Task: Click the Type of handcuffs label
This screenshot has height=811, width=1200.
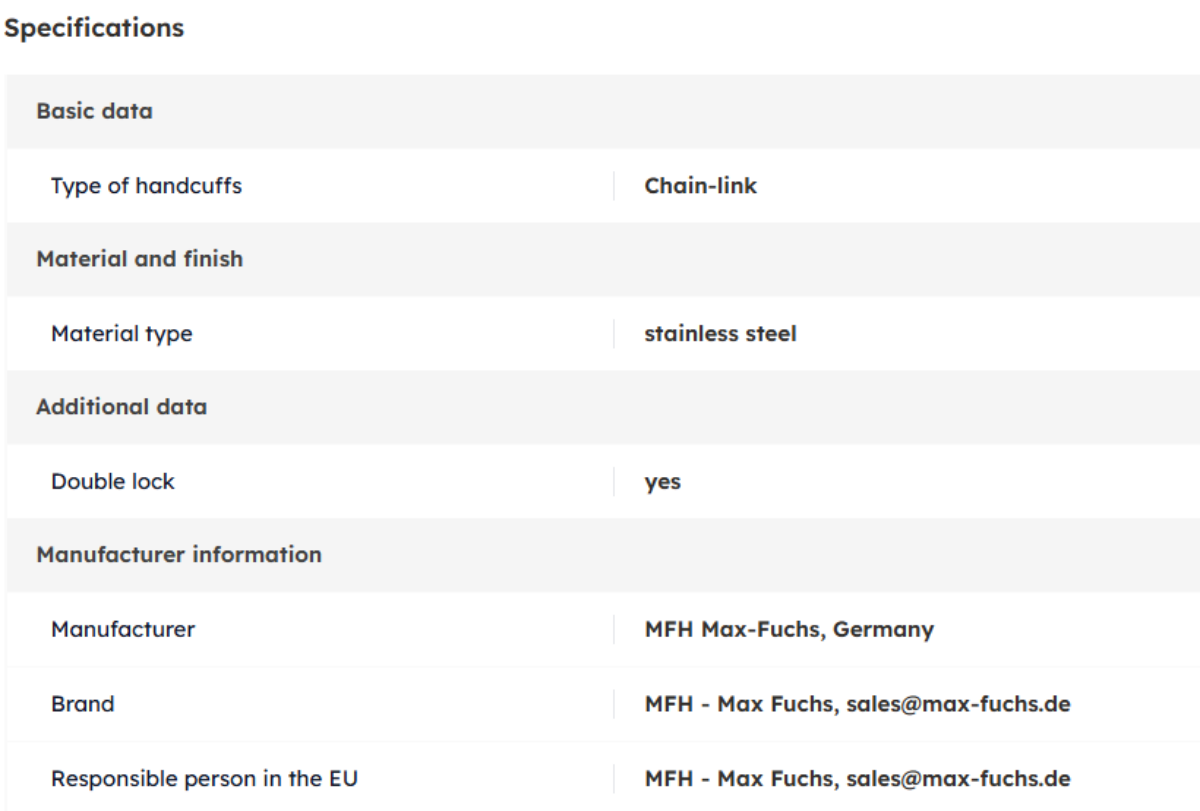Action: (146, 186)
